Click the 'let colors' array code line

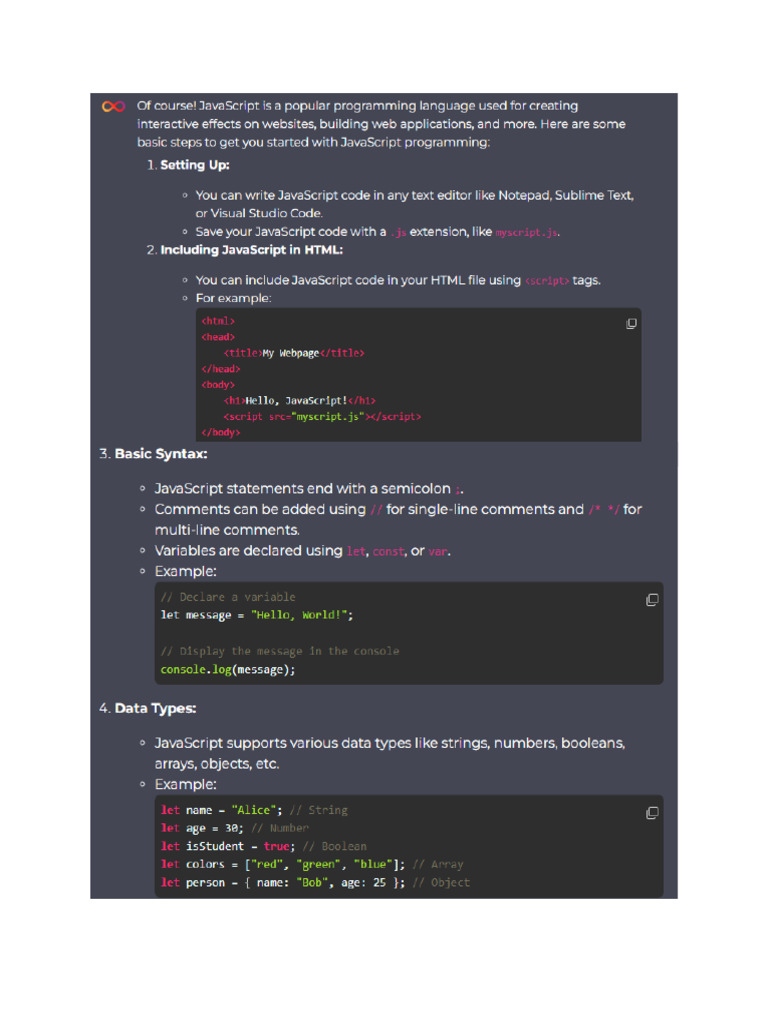pyautogui.click(x=283, y=864)
